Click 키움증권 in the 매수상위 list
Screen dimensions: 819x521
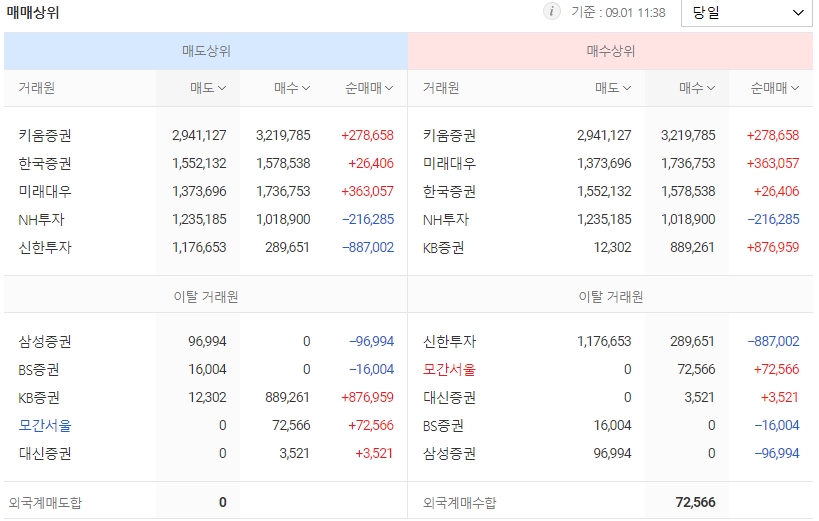click(x=449, y=135)
